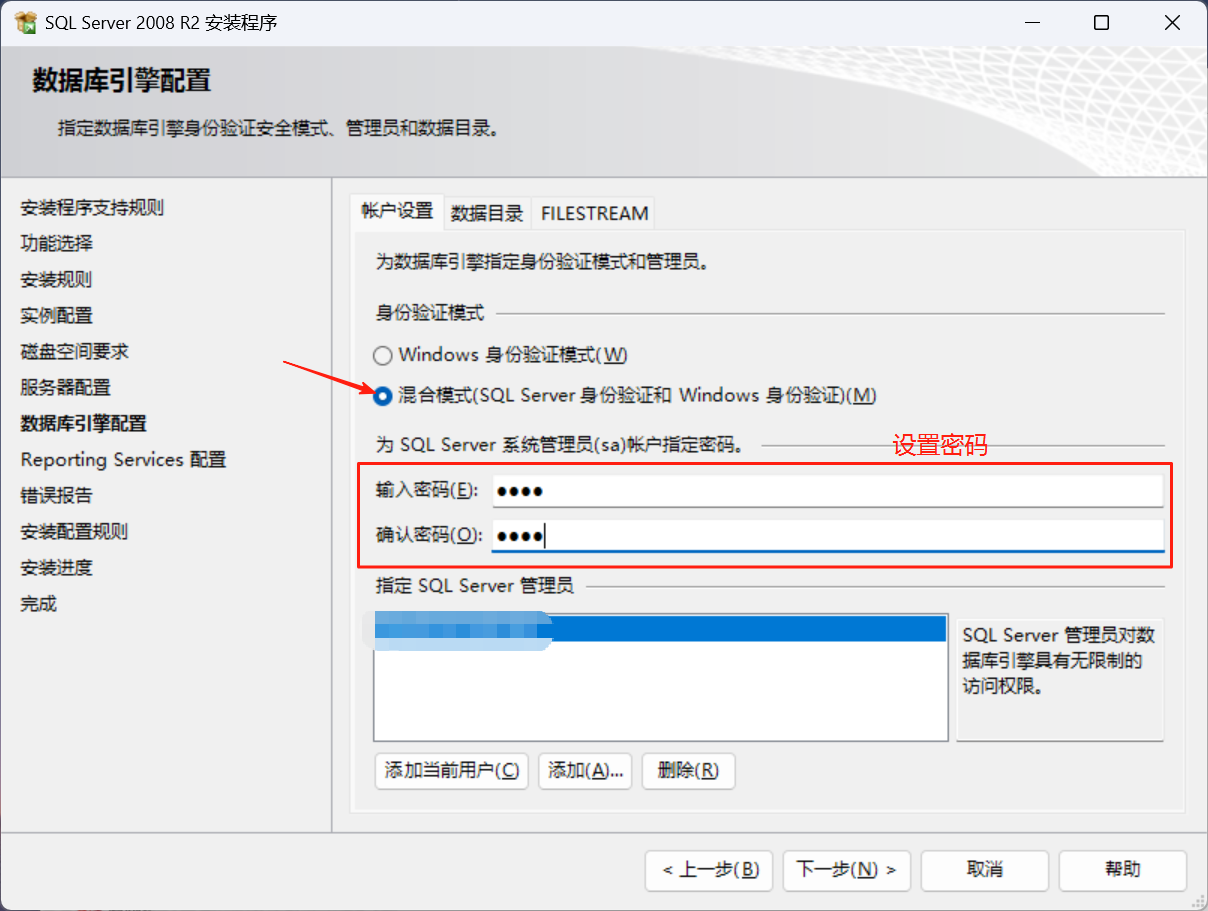Click 数据库引擎配置 step in sidebar

coord(84,424)
